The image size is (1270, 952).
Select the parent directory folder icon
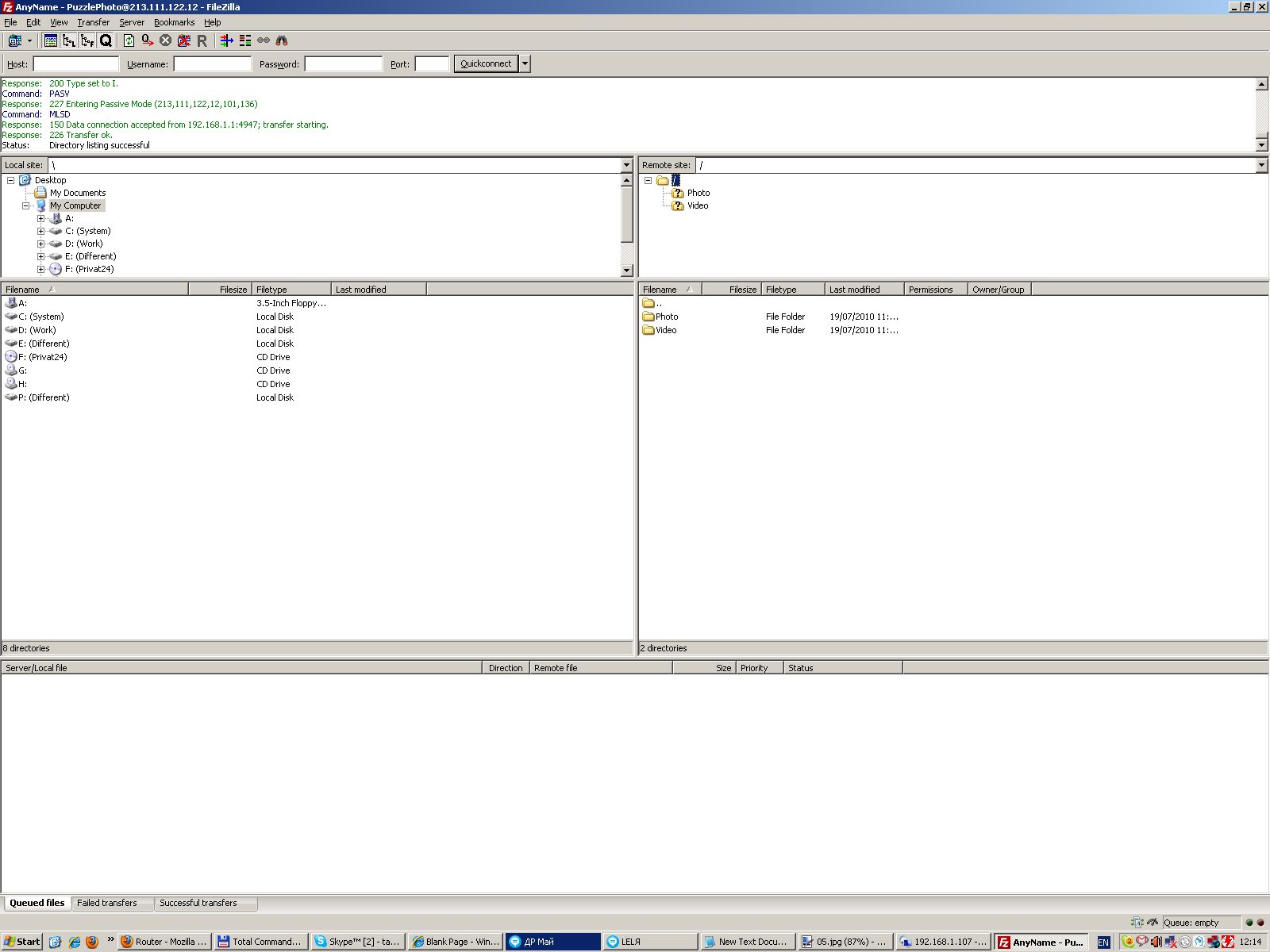click(648, 303)
